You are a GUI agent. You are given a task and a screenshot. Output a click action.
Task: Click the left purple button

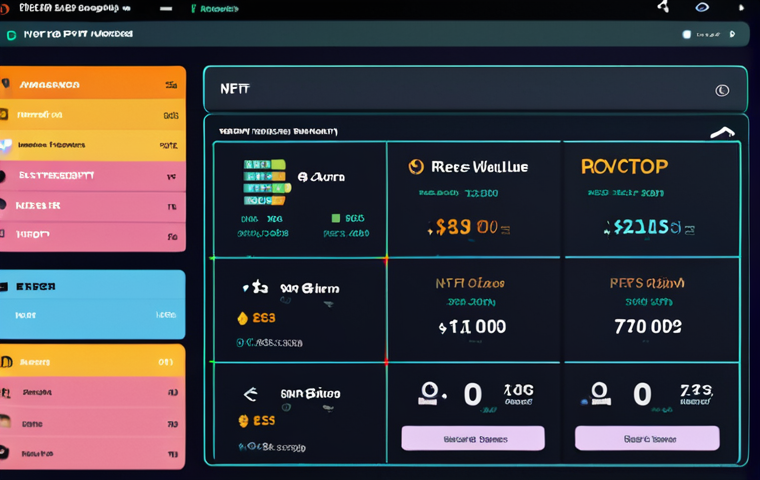[473, 438]
